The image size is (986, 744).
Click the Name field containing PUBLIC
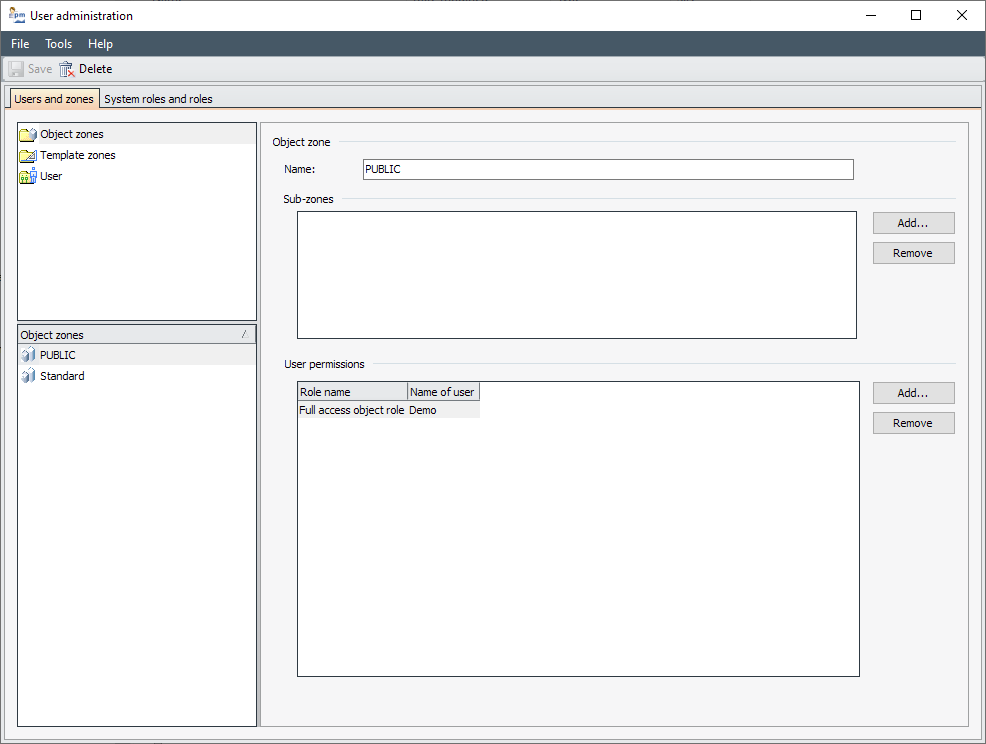[608, 170]
